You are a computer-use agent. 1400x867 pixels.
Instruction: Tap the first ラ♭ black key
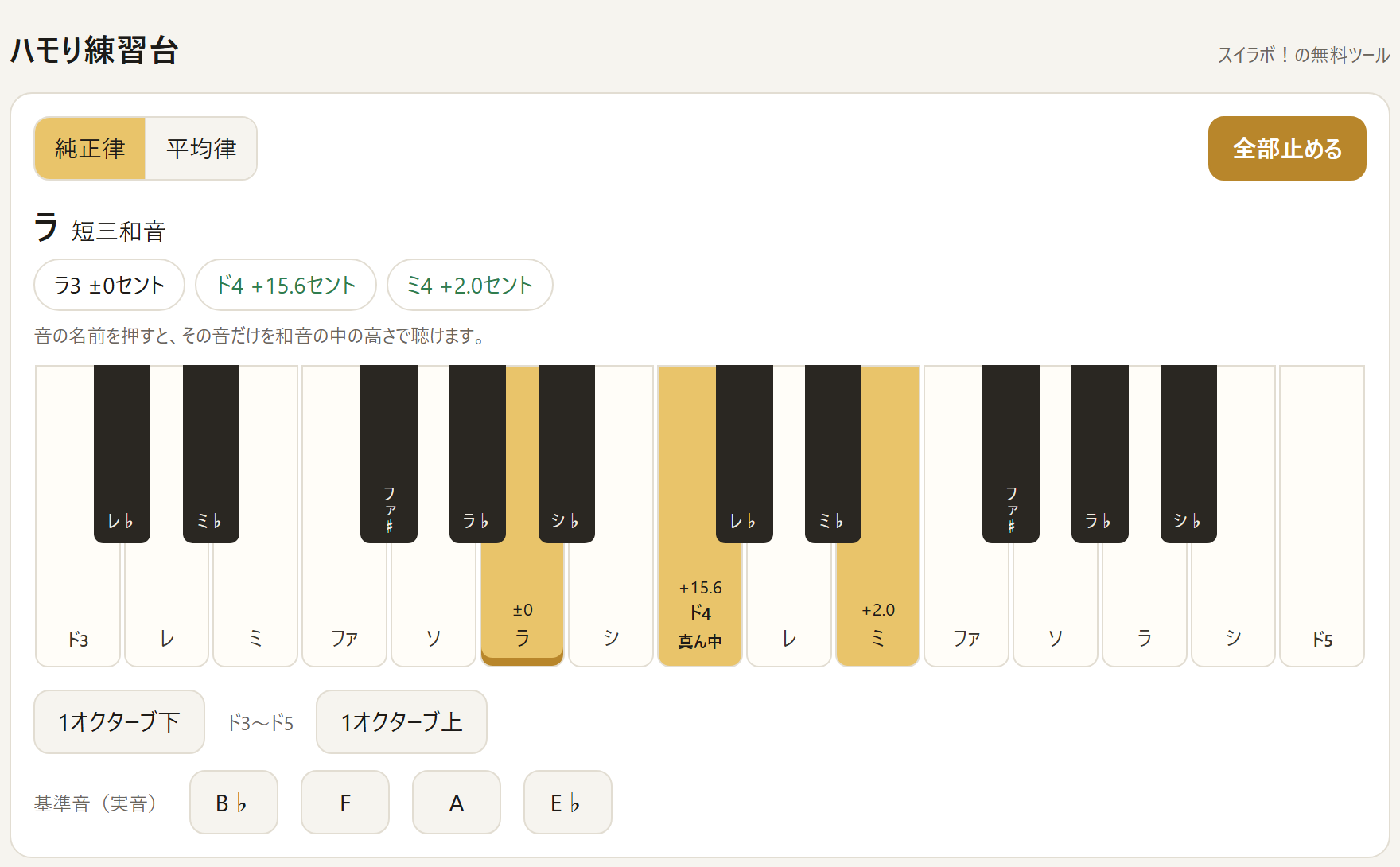click(477, 453)
